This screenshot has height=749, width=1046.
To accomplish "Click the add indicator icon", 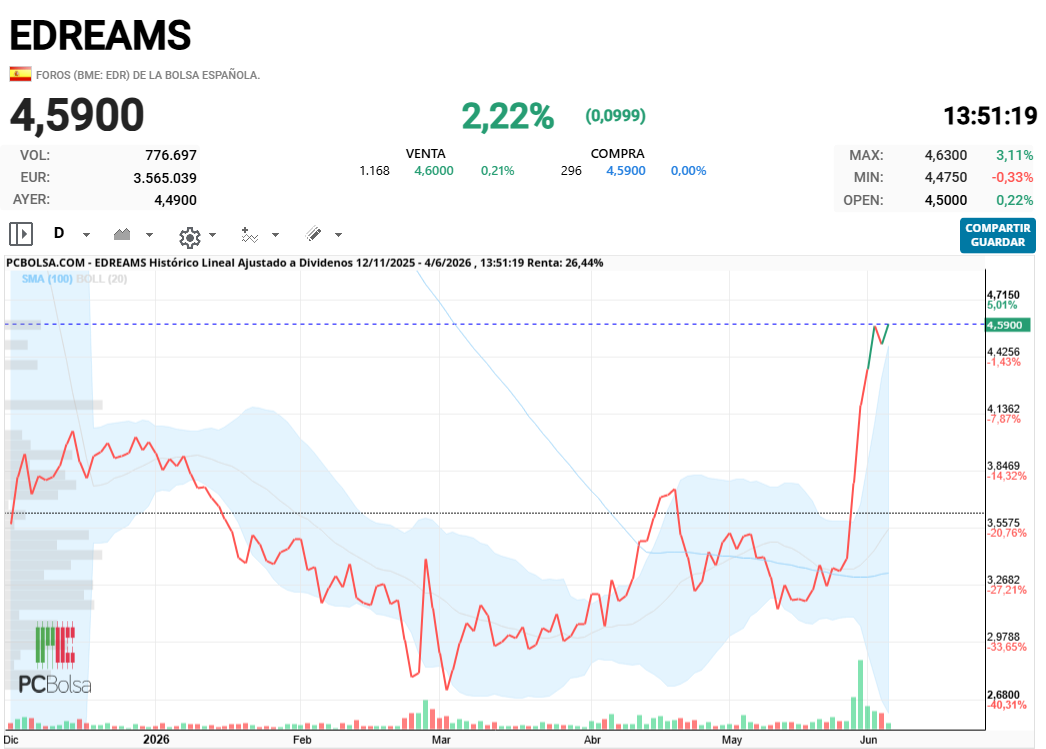I will [x=249, y=235].
